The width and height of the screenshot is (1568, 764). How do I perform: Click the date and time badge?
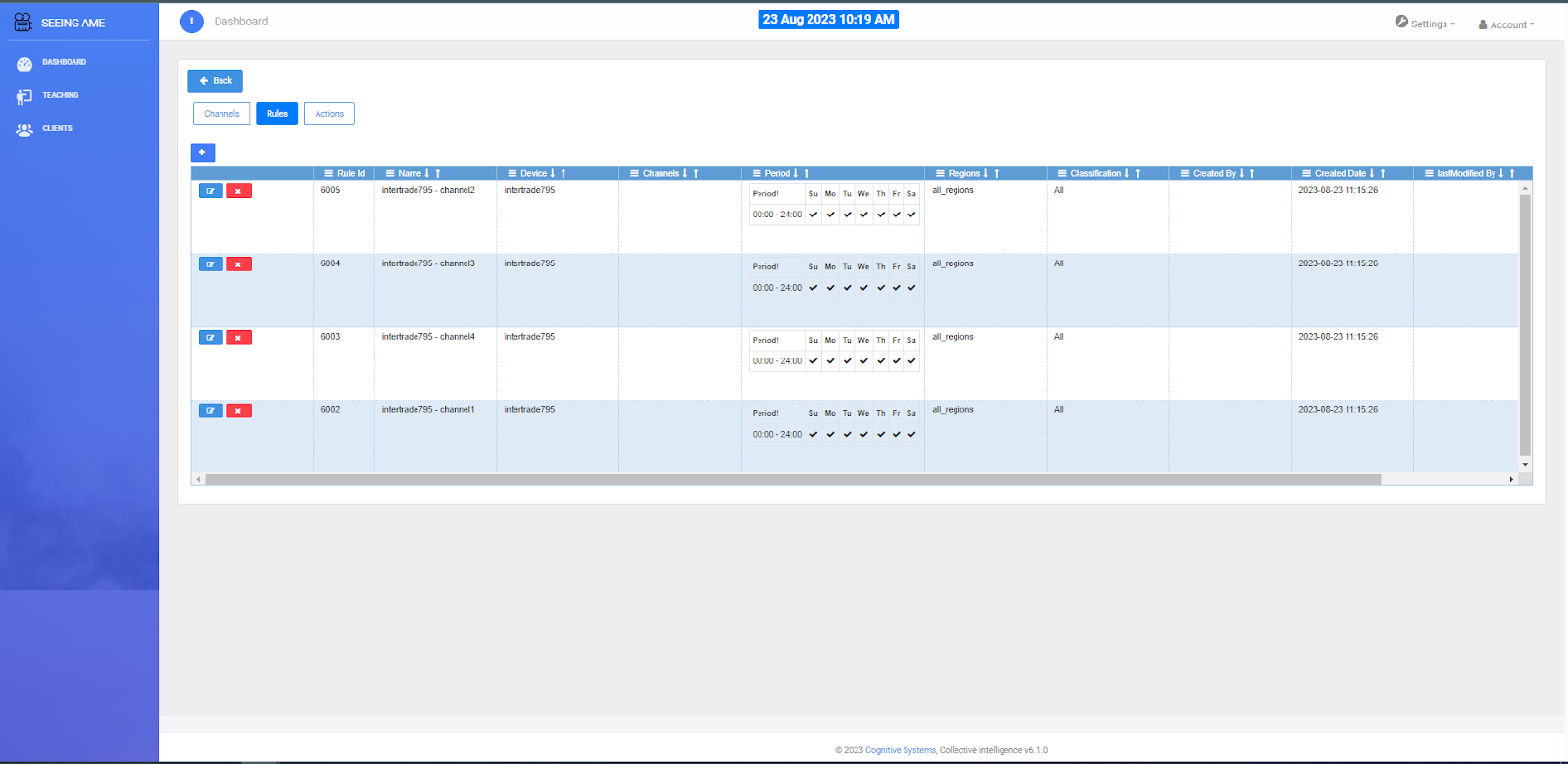[x=828, y=20]
